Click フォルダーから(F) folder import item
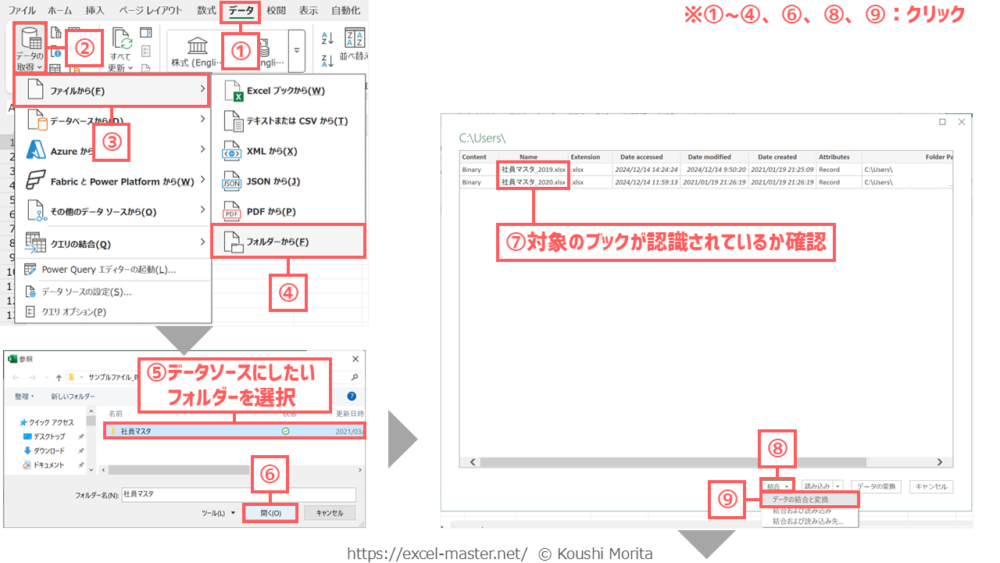Image resolution: width=1000 pixels, height=563 pixels. [288, 242]
